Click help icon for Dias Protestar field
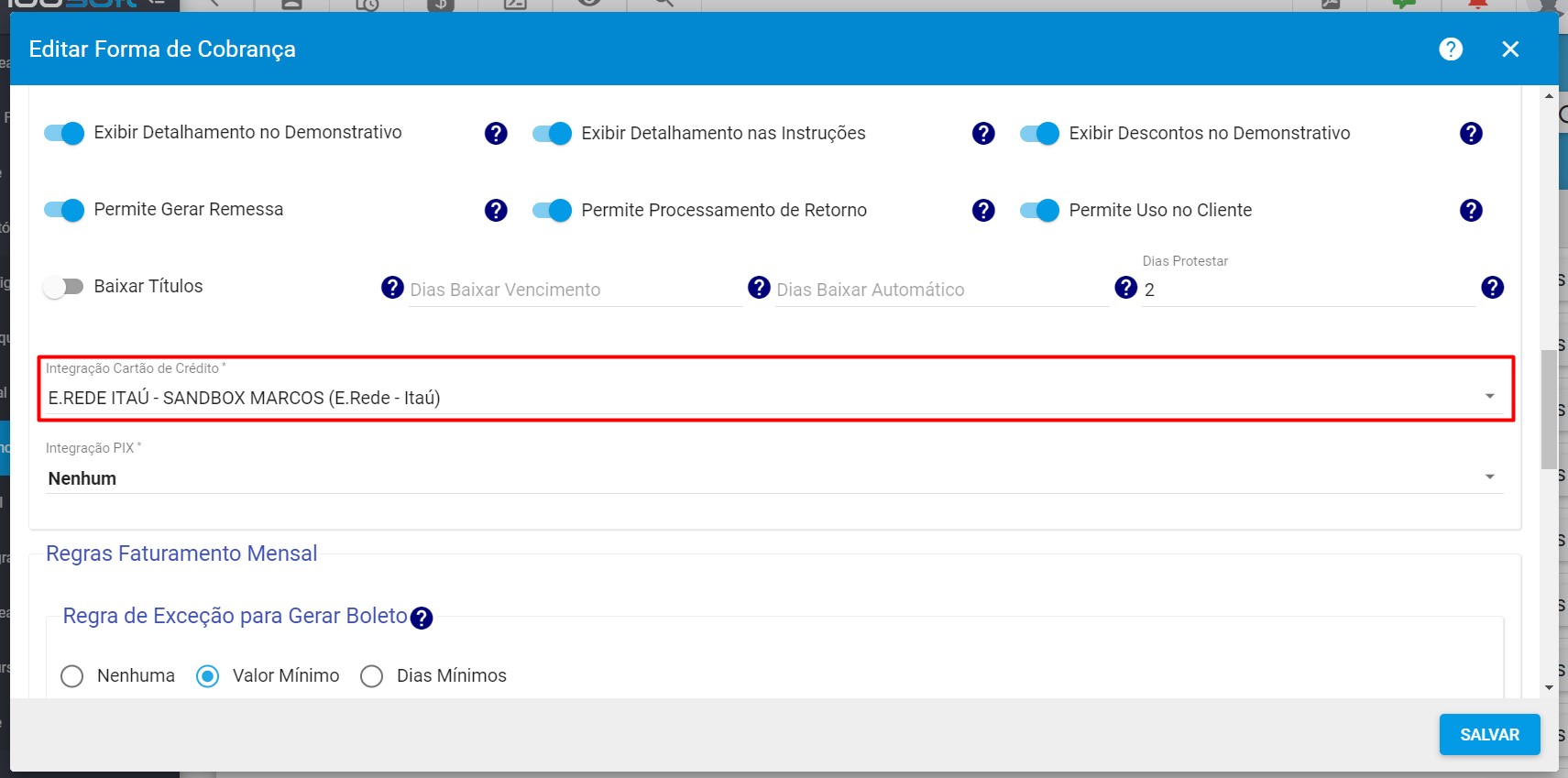 point(1492,288)
